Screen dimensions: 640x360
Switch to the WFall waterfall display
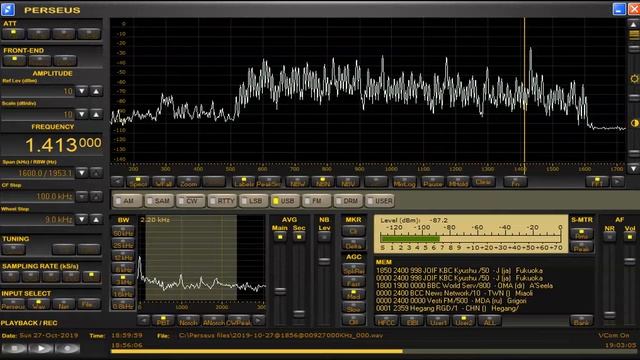(164, 182)
